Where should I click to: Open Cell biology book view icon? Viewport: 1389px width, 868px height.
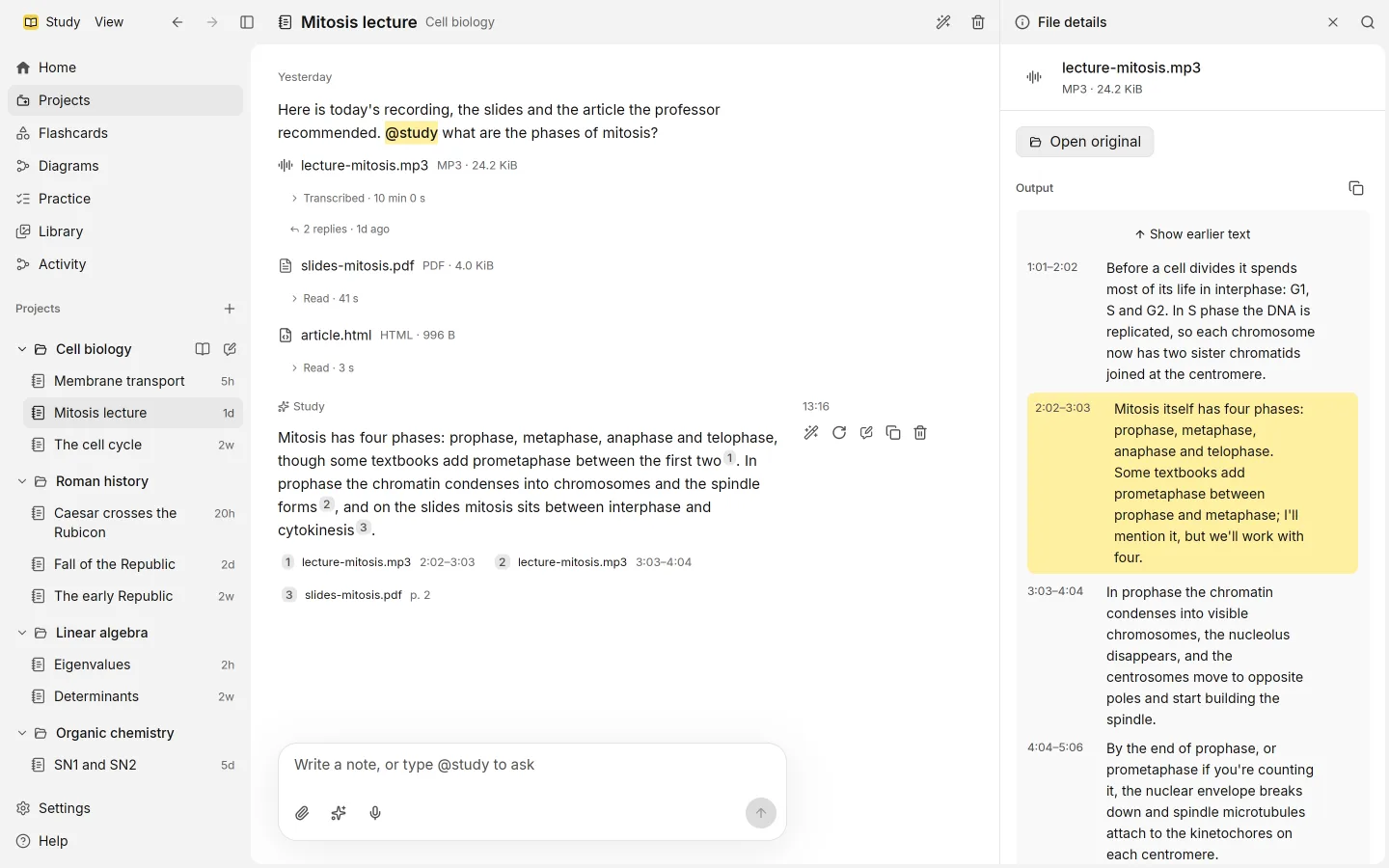pos(203,349)
